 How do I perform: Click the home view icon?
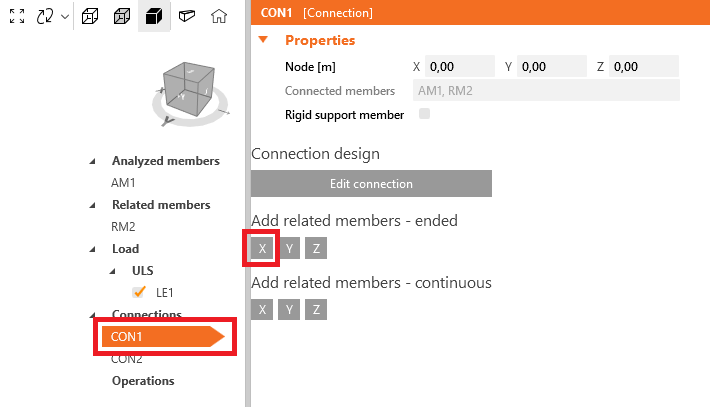tap(219, 16)
